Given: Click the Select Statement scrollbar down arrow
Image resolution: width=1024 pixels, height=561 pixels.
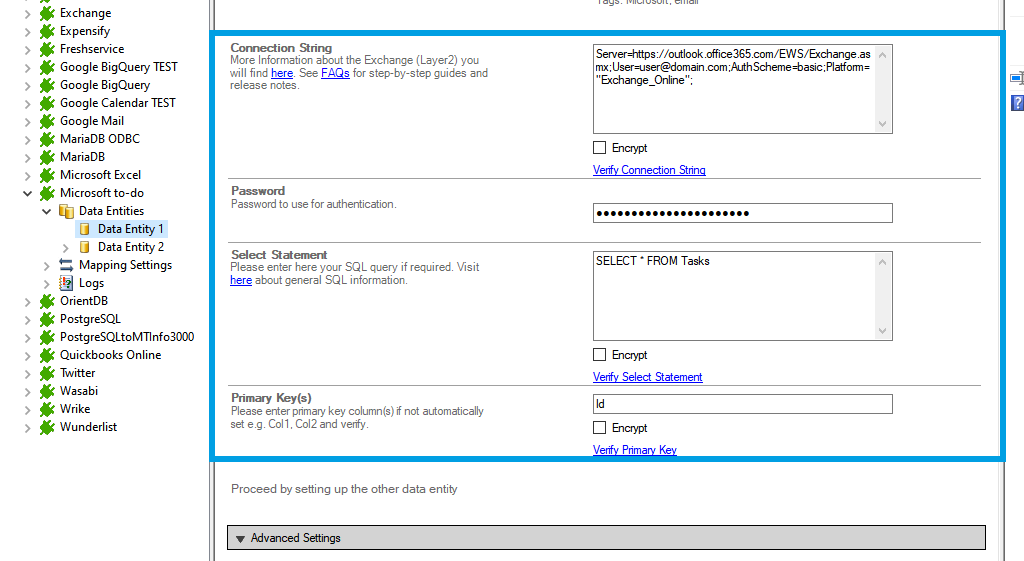Looking at the screenshot, I should (x=882, y=330).
